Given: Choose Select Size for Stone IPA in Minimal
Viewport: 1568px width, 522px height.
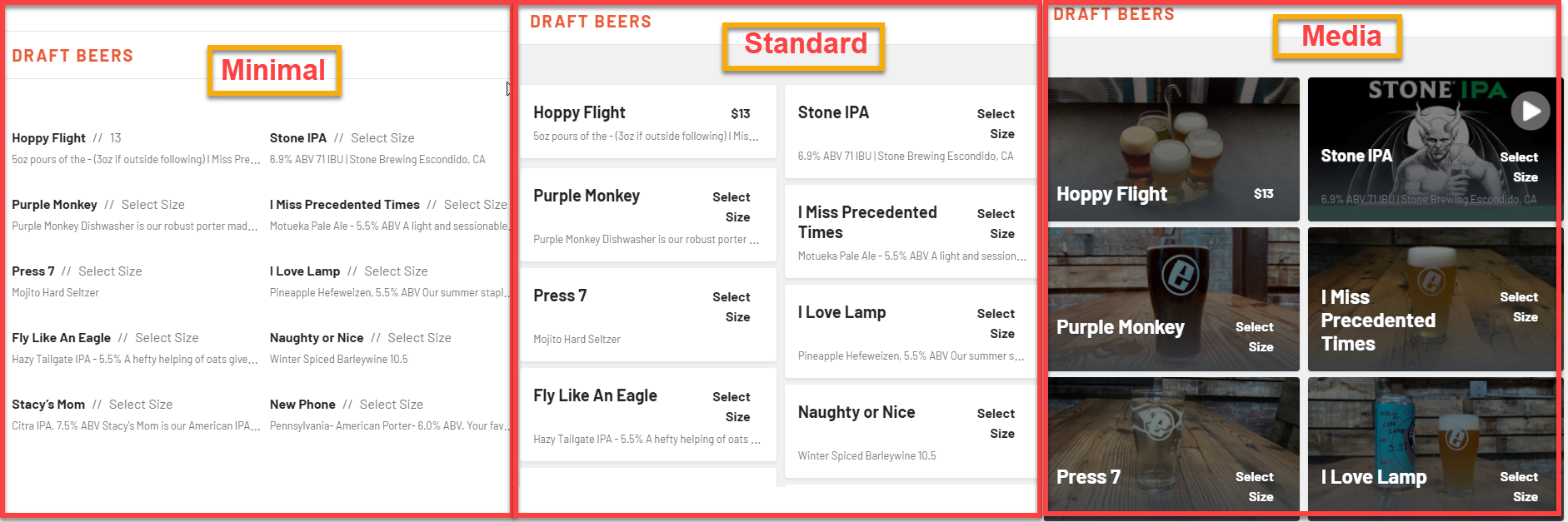Looking at the screenshot, I should (382, 138).
